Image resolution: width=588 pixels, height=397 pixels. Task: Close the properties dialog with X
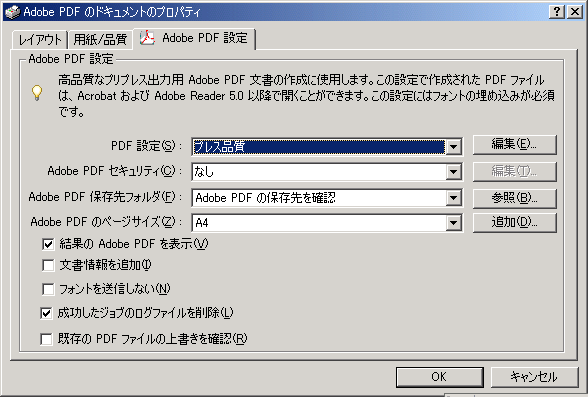(574, 12)
